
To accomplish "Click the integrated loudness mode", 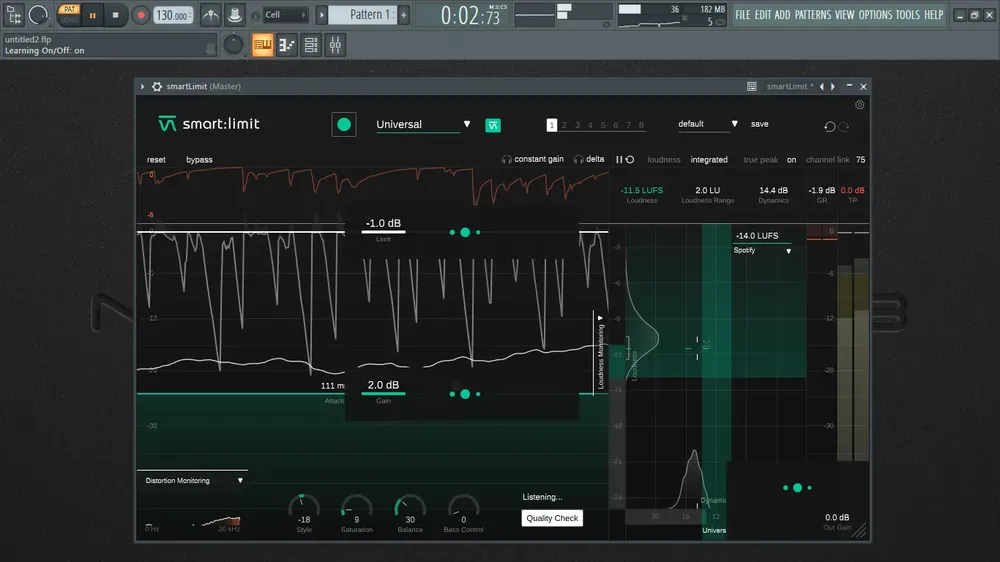I will pos(709,160).
